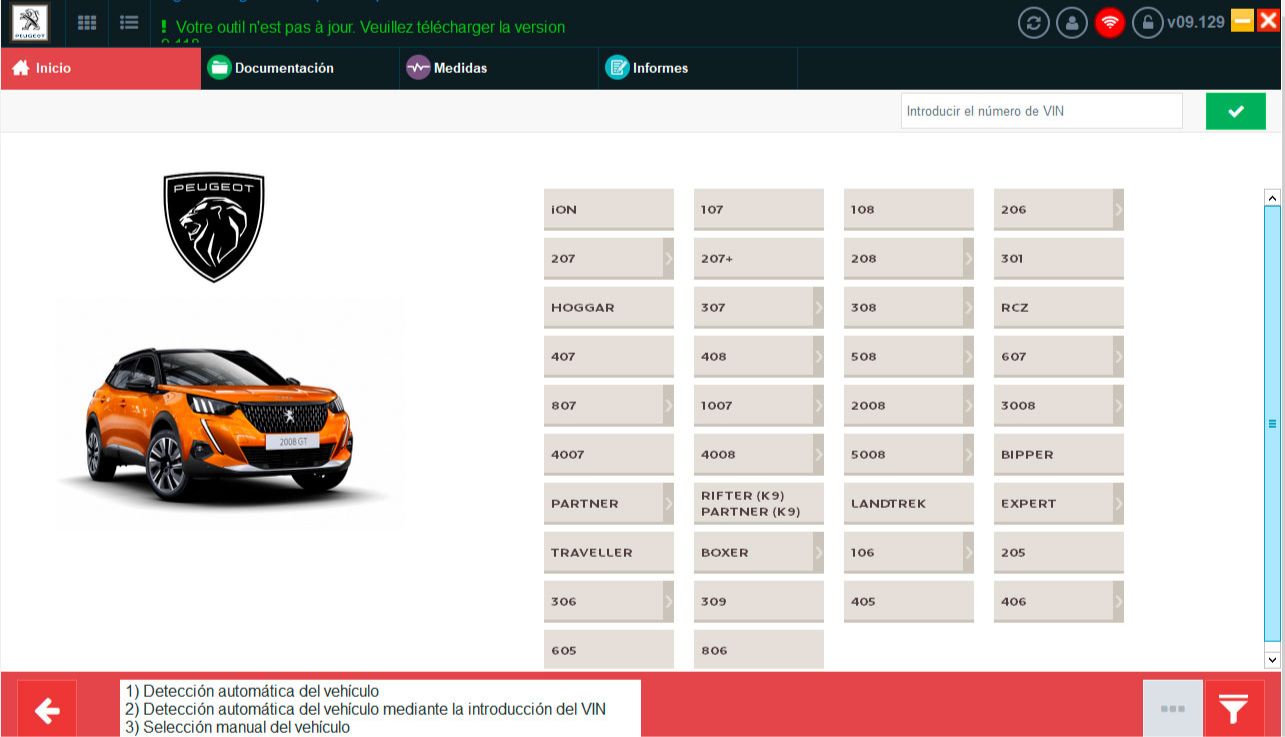
Task: Select the 207+ model
Action: click(x=759, y=258)
